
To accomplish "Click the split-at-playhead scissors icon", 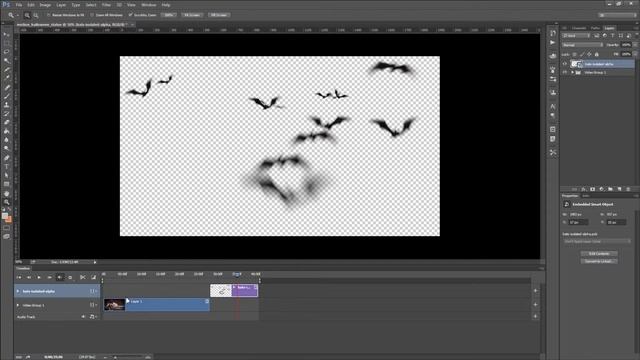I will [82, 278].
